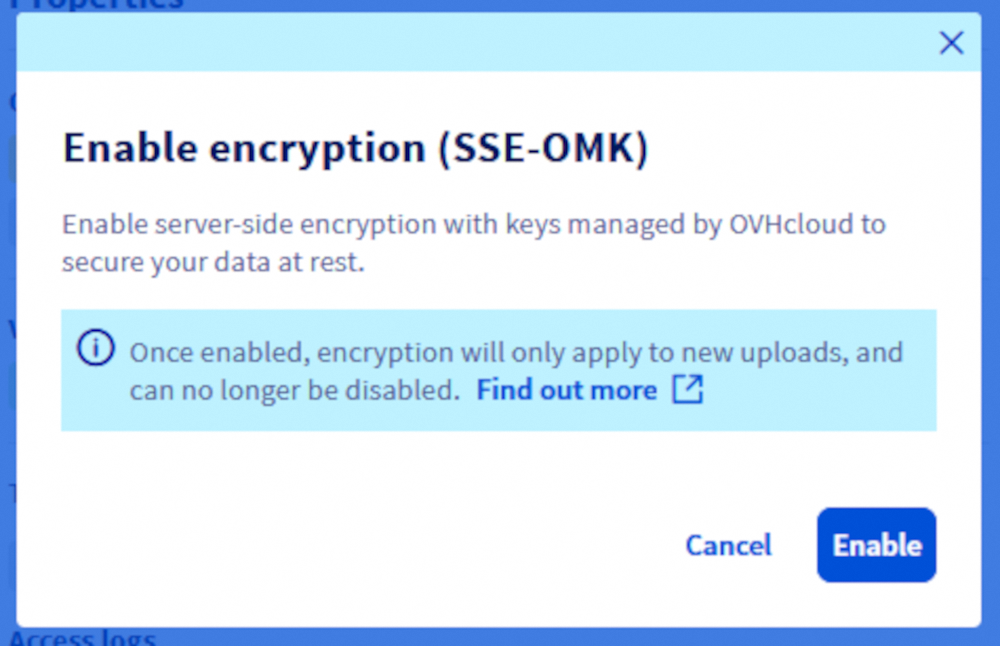Click the blue X dismiss icon at top right
Screen dimensions: 1000x646
951,42
